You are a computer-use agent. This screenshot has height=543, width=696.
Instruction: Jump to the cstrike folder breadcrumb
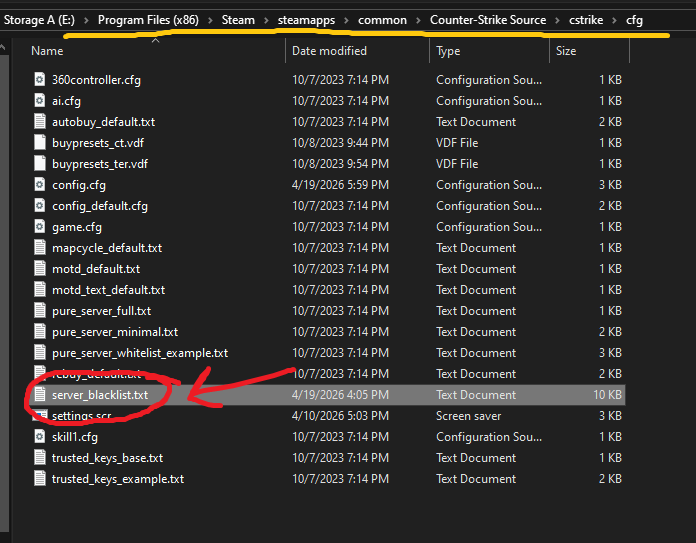pyautogui.click(x=586, y=20)
